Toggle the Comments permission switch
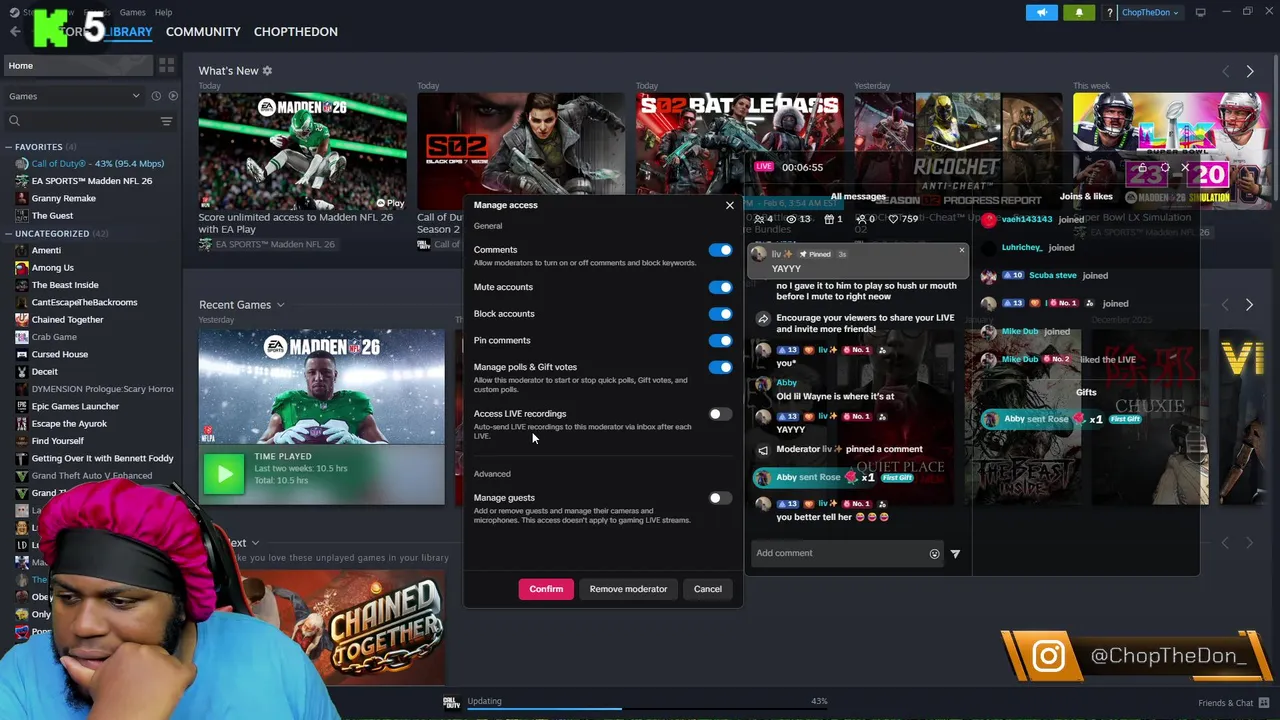Screen dimensions: 1280x720 click(720, 250)
